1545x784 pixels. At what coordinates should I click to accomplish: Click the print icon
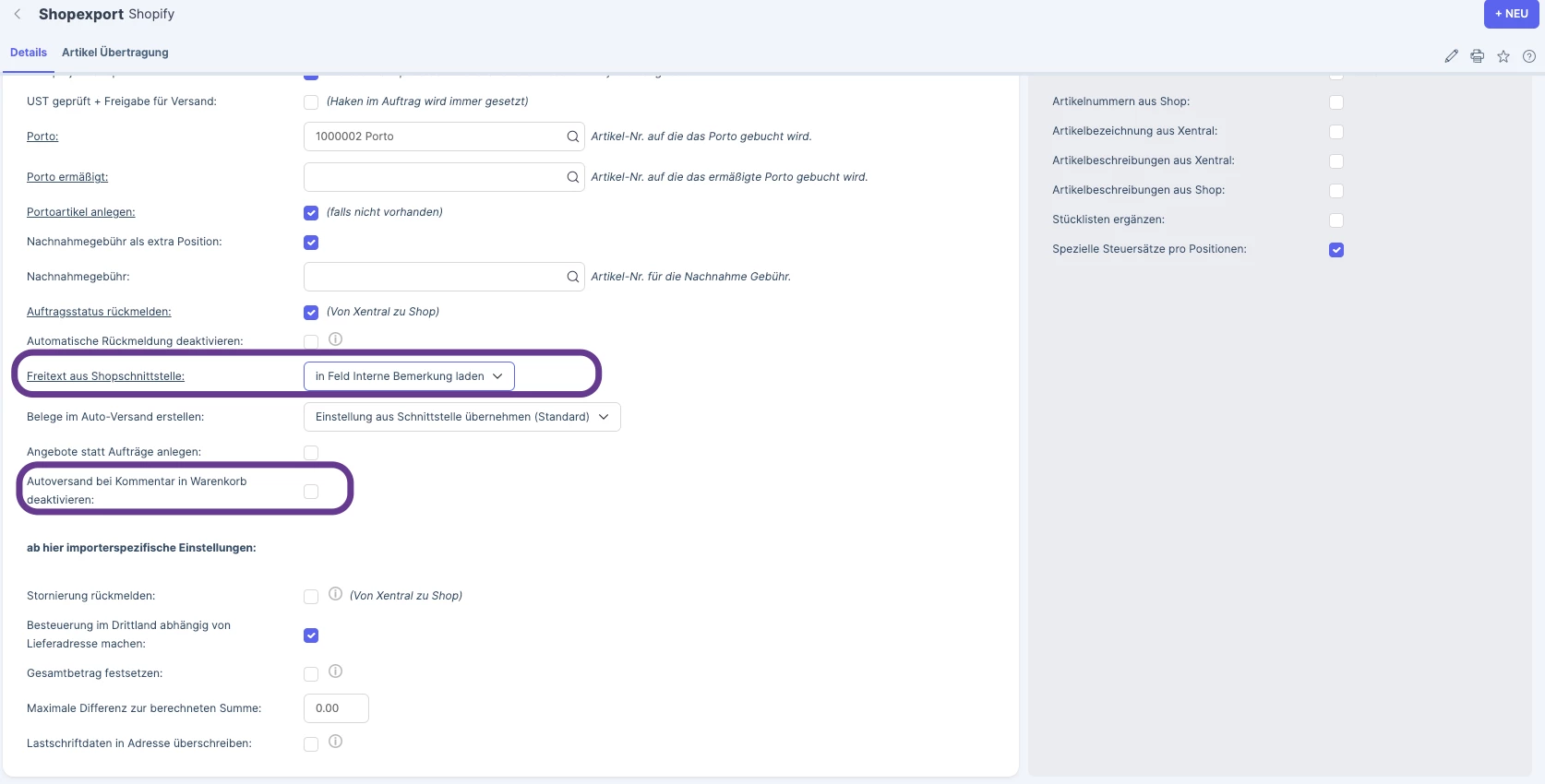1478,56
